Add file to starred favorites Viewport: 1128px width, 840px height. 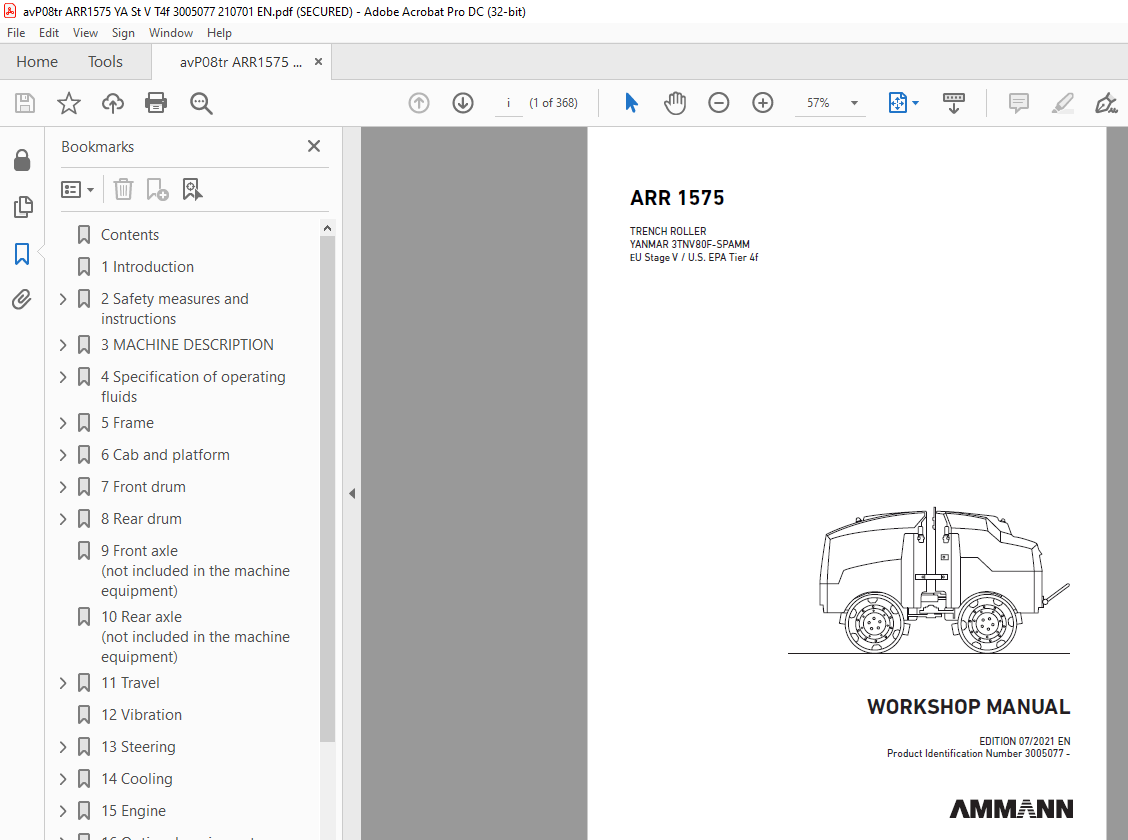[69, 103]
